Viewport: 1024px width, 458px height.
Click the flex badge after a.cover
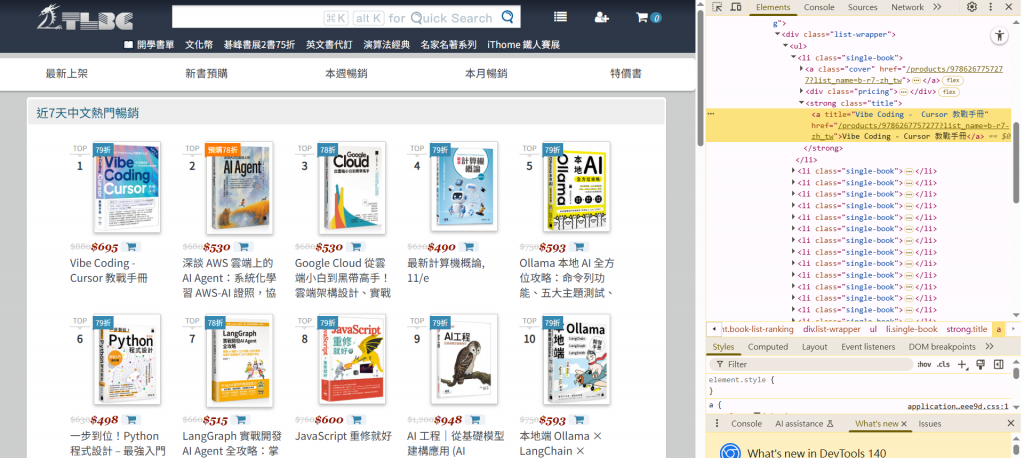[x=953, y=80]
